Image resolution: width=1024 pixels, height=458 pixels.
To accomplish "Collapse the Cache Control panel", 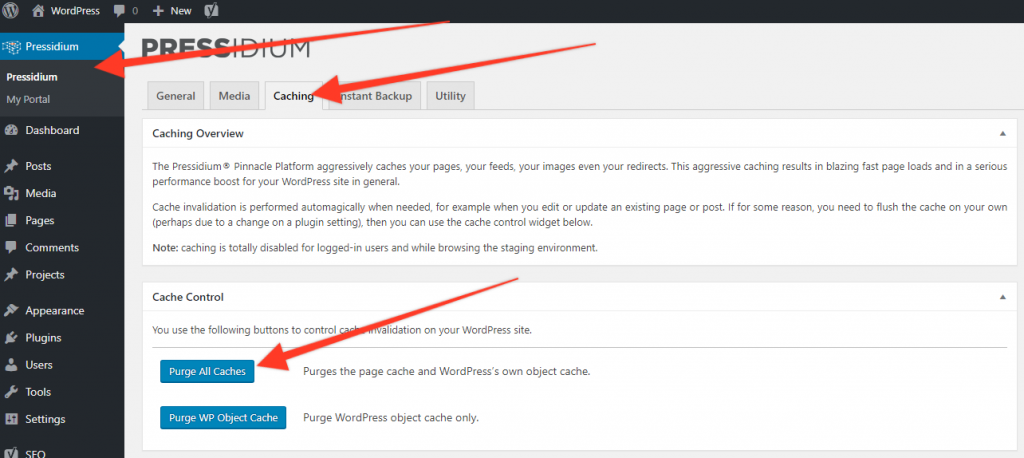I will pos(1002,297).
